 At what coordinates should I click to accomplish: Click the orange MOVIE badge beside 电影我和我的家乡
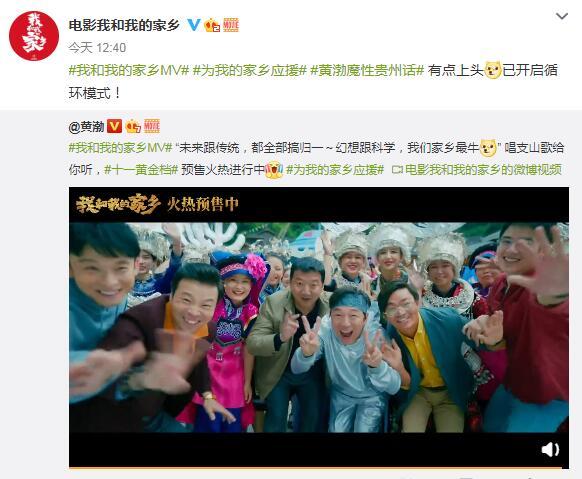[230, 25]
